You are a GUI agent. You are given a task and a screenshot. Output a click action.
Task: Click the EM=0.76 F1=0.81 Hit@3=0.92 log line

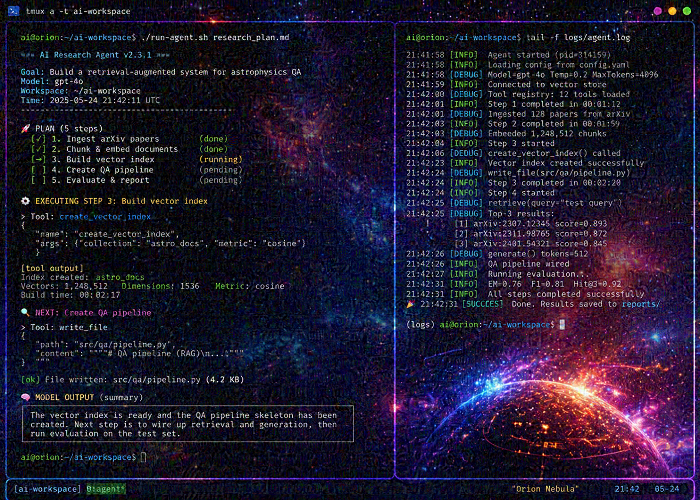[x=513, y=284]
